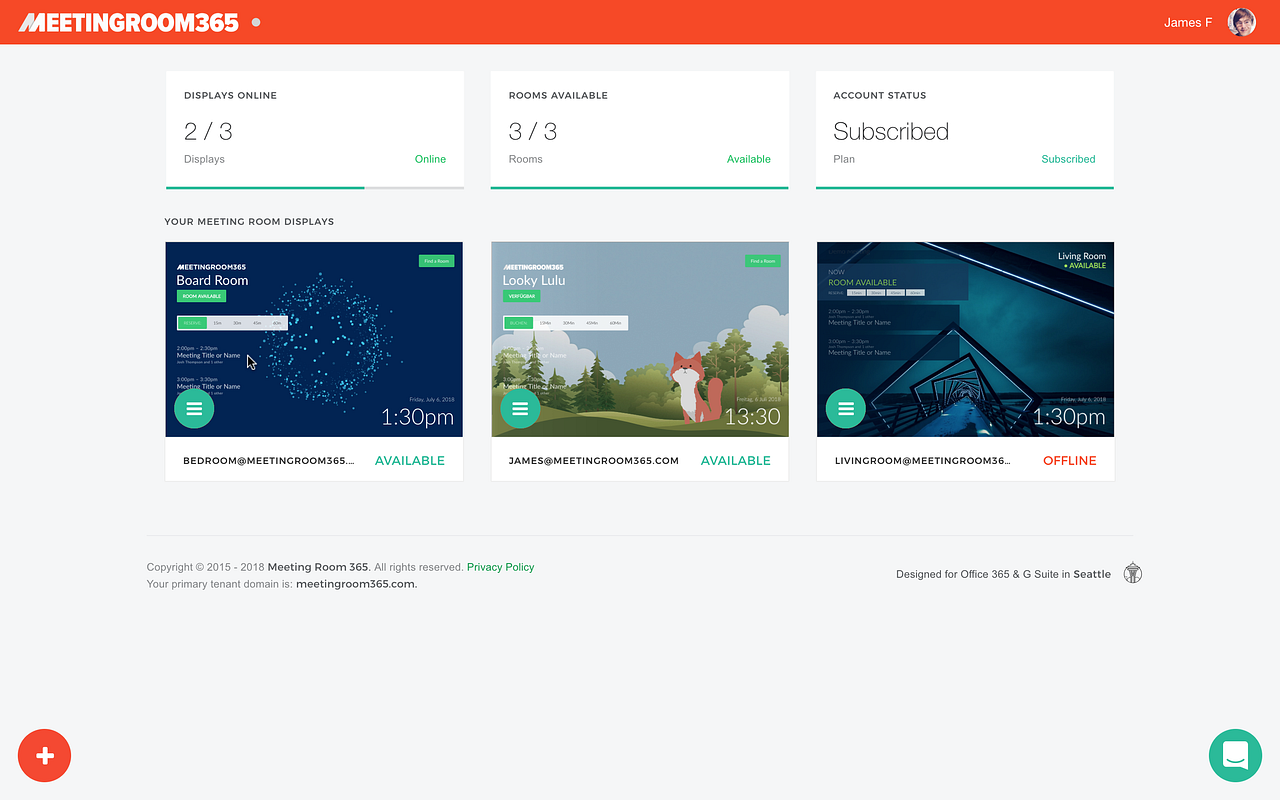
Task: Click the Meeting Room 365 logo
Action: (x=128, y=21)
